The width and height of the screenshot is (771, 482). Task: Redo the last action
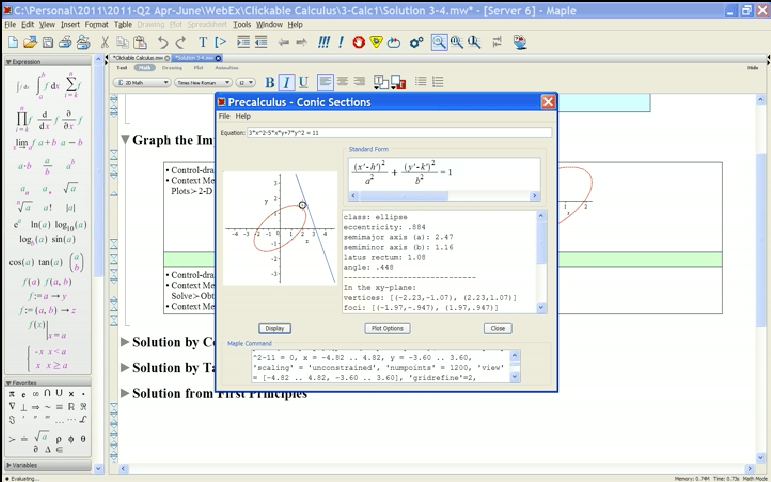180,43
